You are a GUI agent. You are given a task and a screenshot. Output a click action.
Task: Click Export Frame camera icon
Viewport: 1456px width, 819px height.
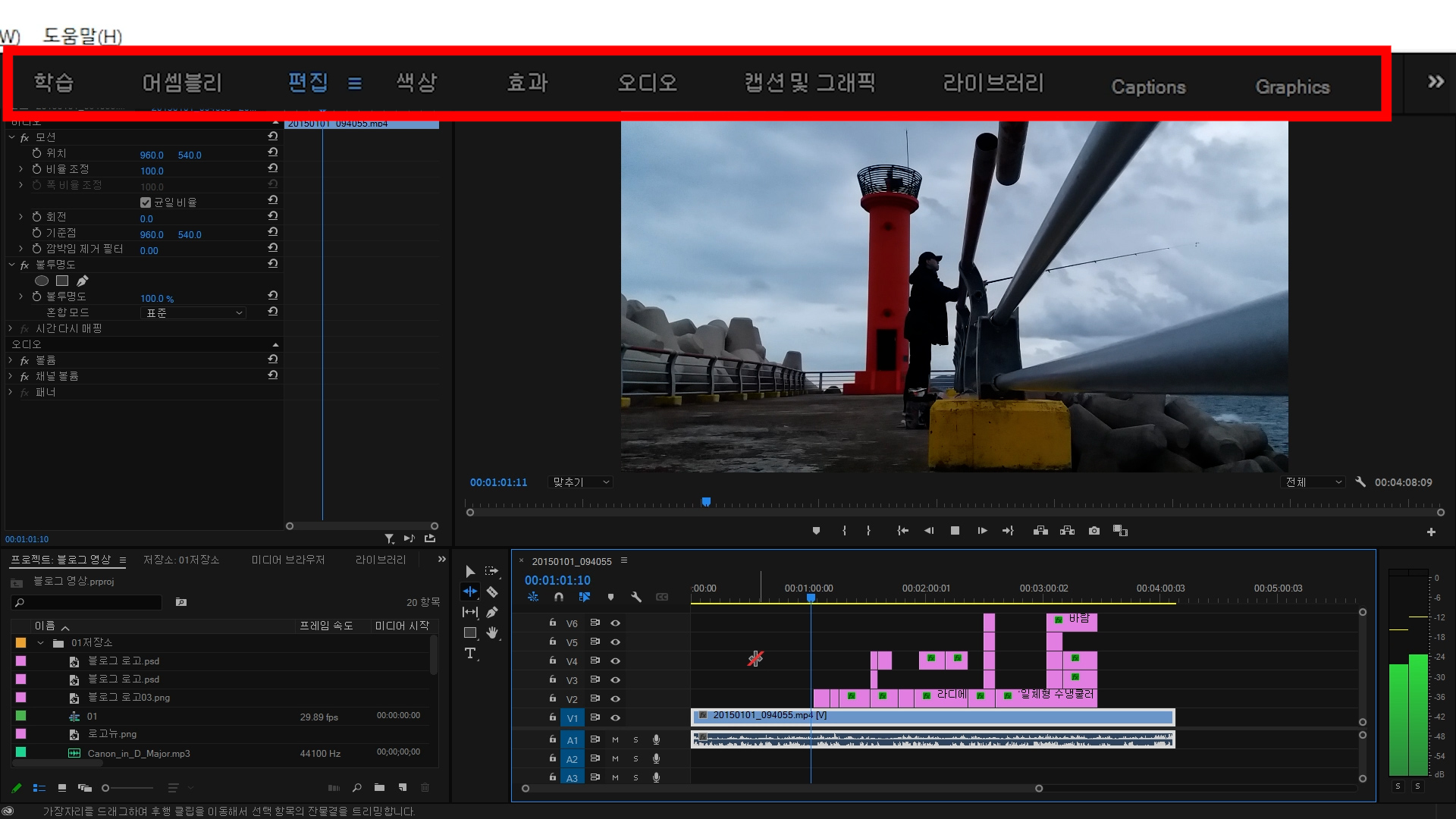[x=1094, y=531]
